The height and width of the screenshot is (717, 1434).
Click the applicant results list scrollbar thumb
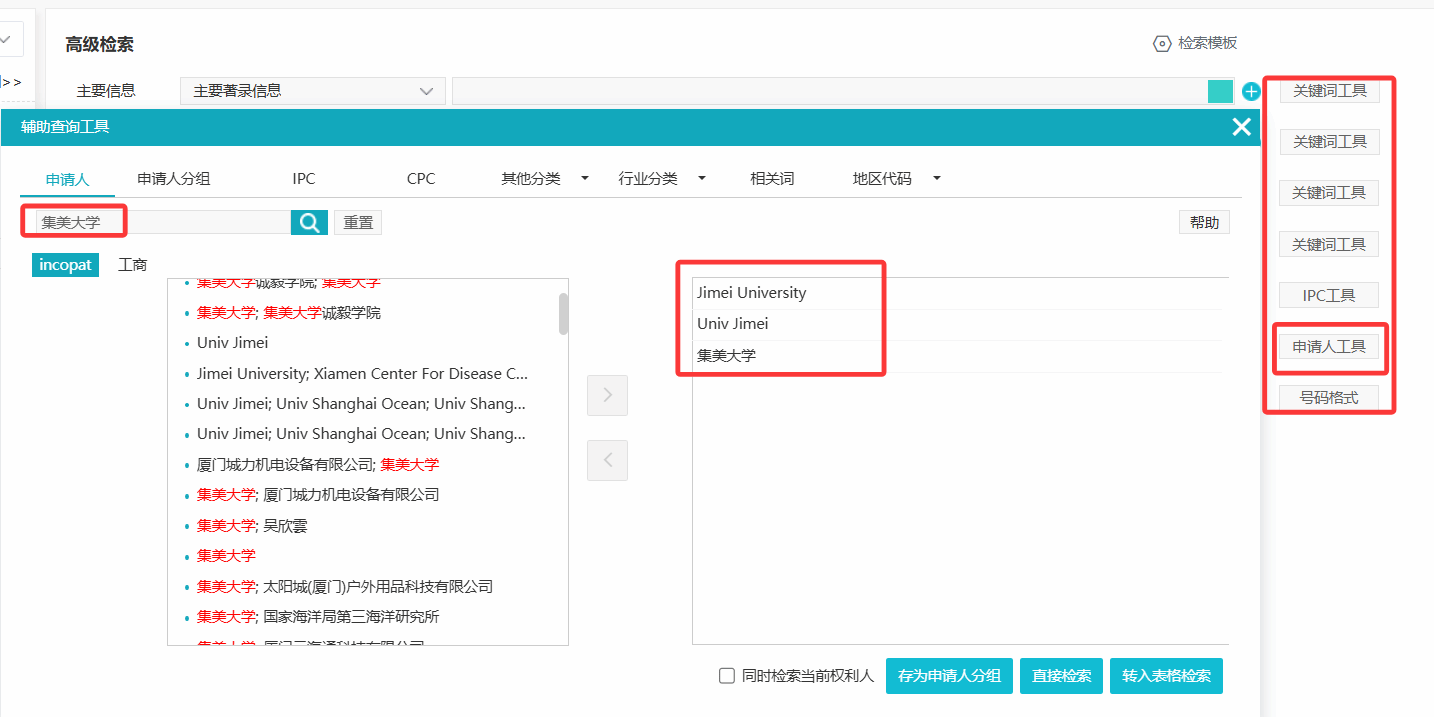tap(563, 313)
